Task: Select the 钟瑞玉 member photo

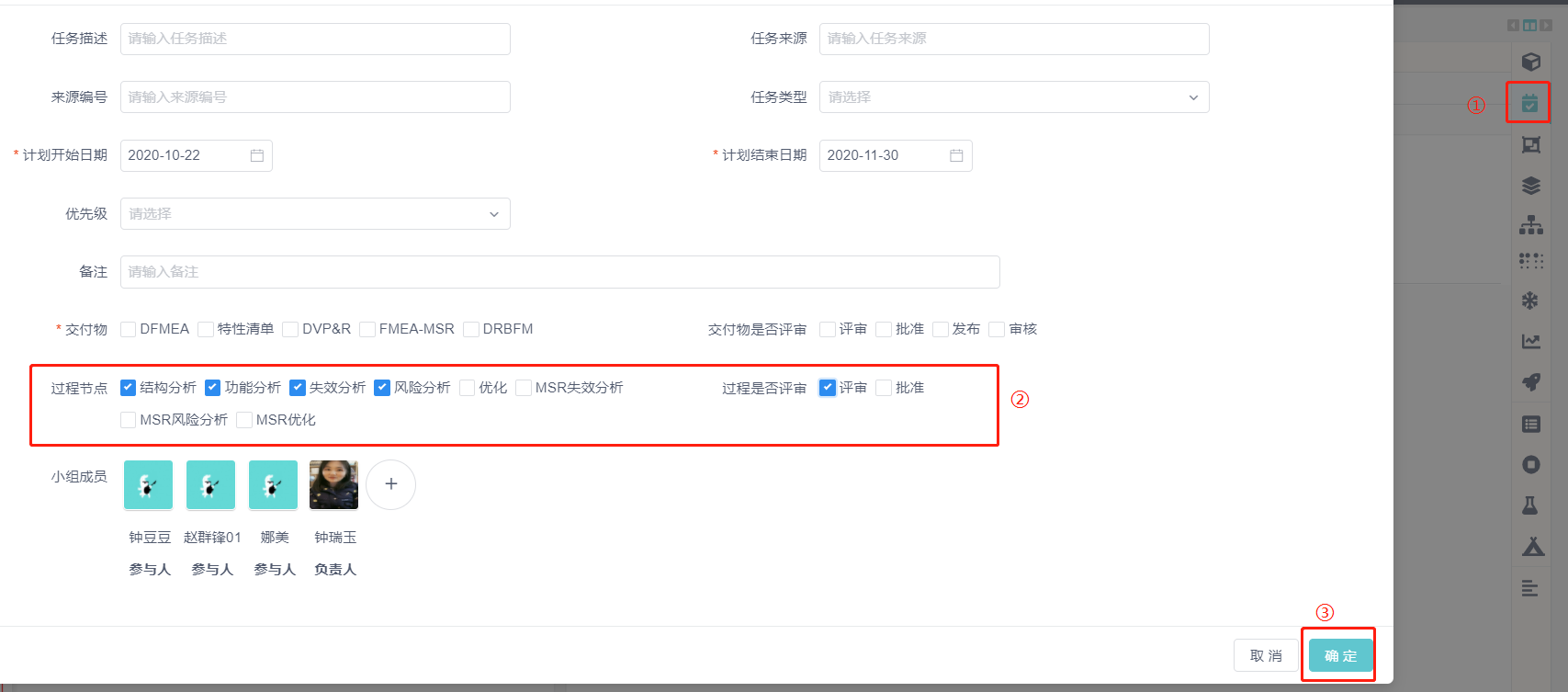Action: pos(334,484)
